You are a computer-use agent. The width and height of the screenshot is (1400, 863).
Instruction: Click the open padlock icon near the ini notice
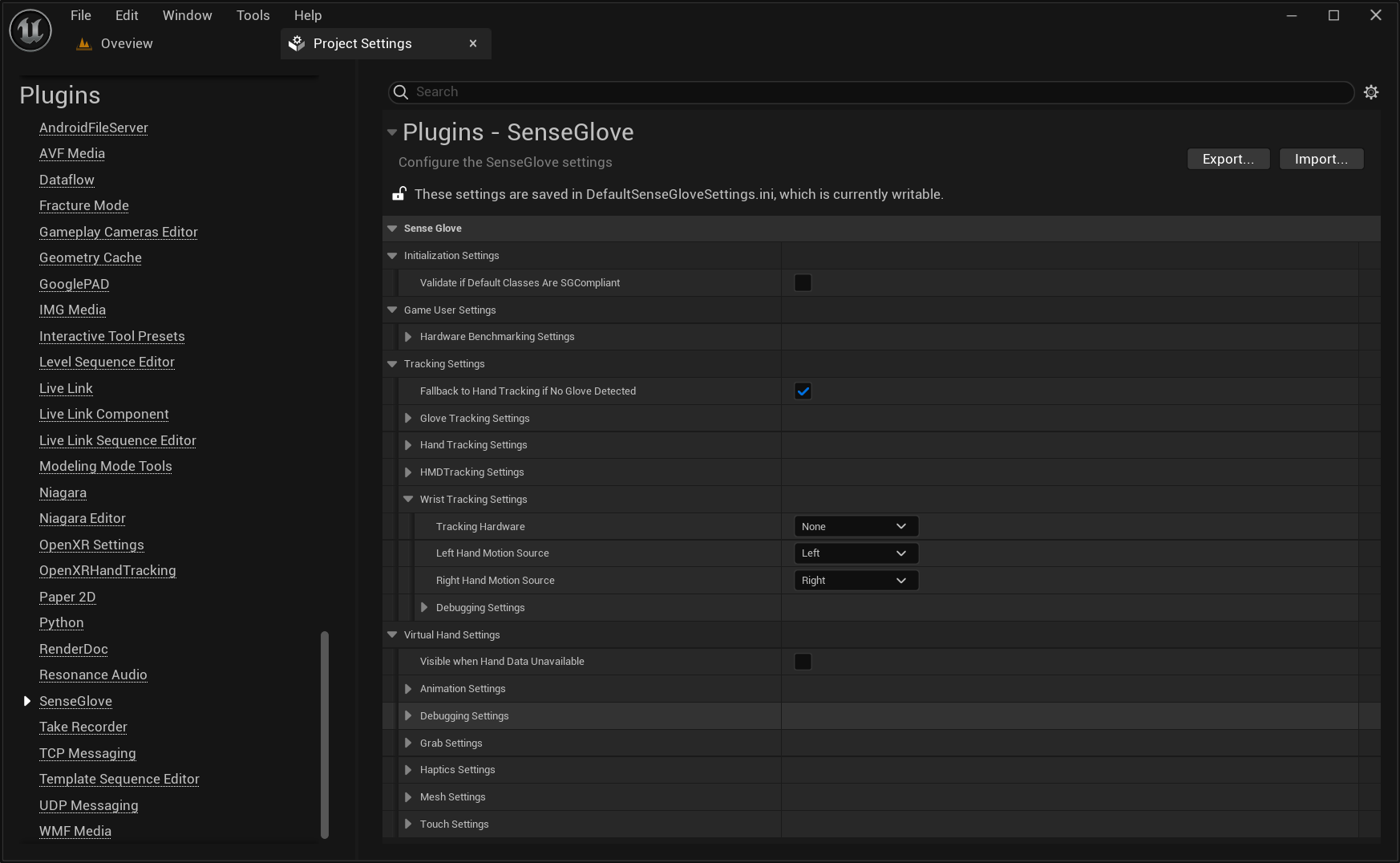399,193
